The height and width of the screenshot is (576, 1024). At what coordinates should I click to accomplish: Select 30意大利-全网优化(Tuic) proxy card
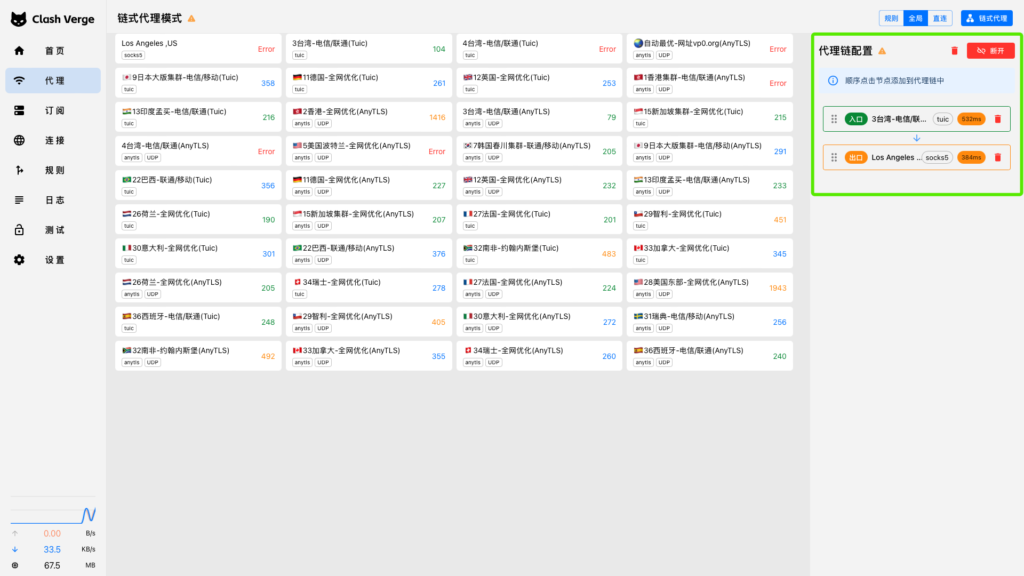[198, 253]
